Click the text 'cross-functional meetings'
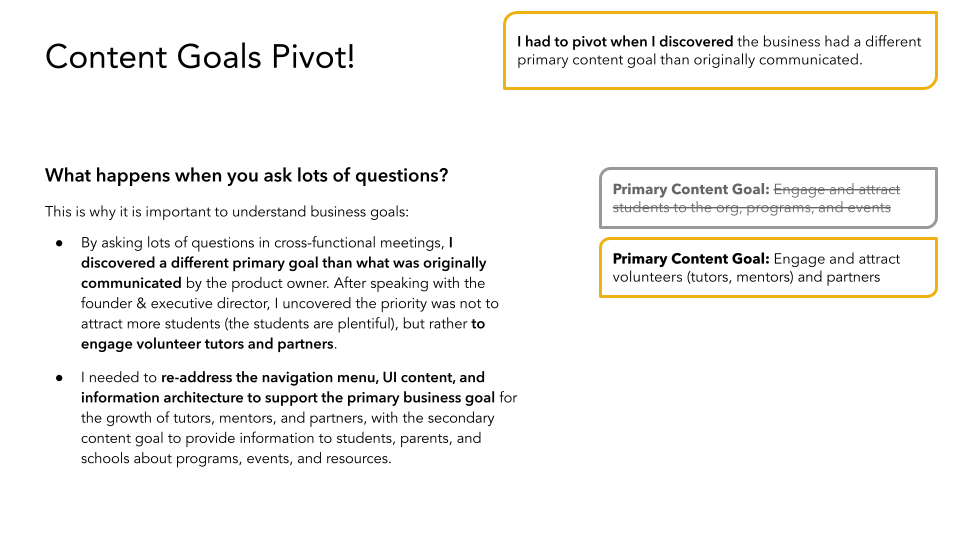 click(x=358, y=243)
